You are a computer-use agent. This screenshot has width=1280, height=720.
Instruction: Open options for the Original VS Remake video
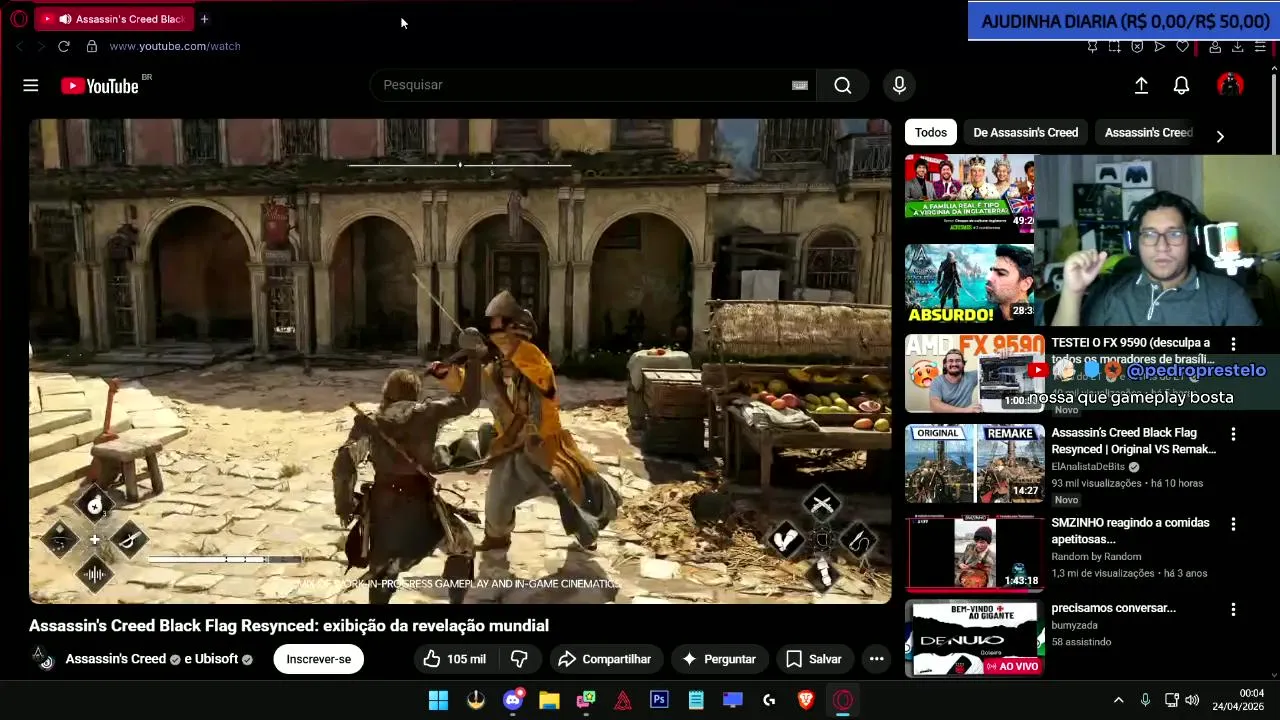click(1233, 434)
